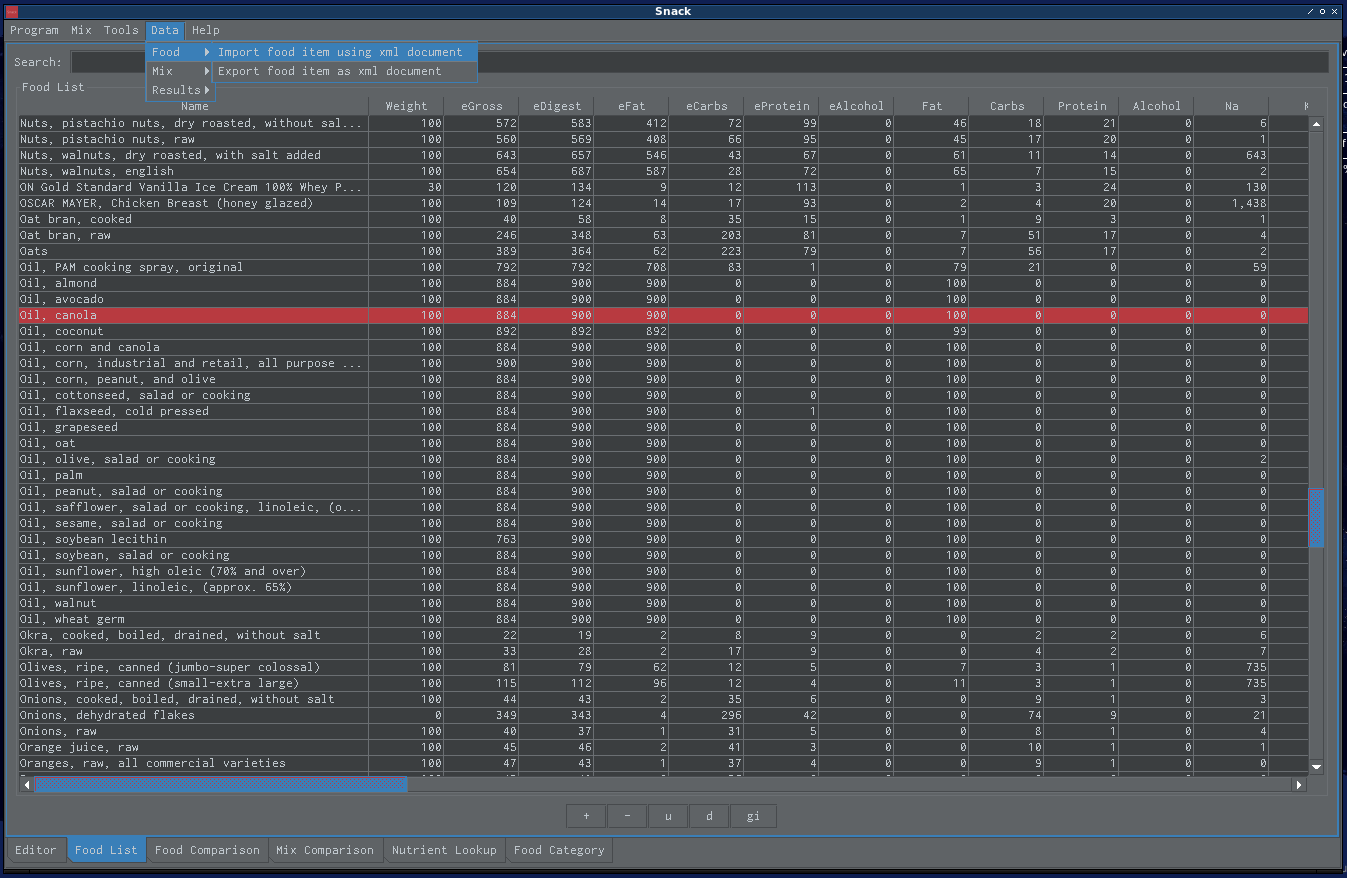The width and height of the screenshot is (1347, 878).
Task: Click the vertical scrollbar thumb
Action: [1316, 517]
